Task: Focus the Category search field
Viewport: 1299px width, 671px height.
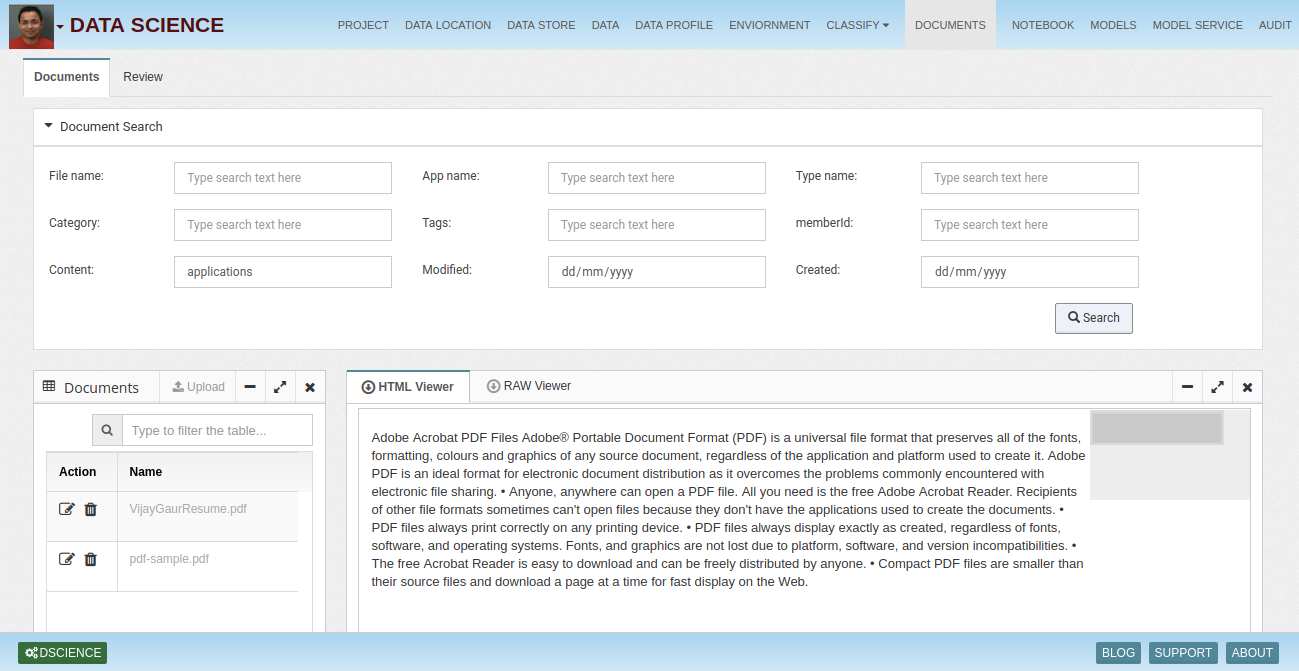Action: pyautogui.click(x=283, y=225)
